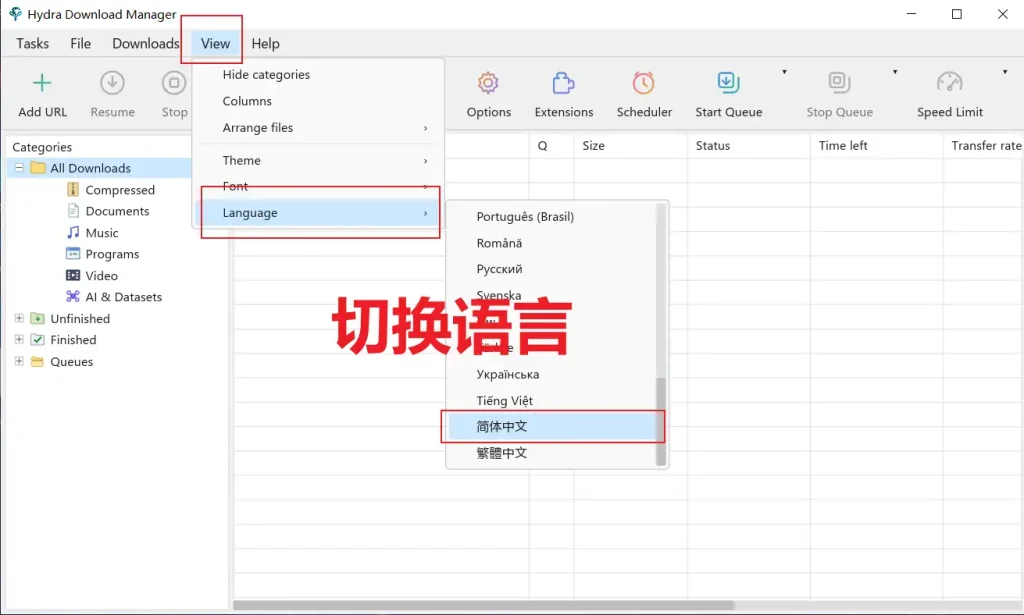Click the Stop Queue icon
The height and width of the screenshot is (615, 1024).
[839, 83]
